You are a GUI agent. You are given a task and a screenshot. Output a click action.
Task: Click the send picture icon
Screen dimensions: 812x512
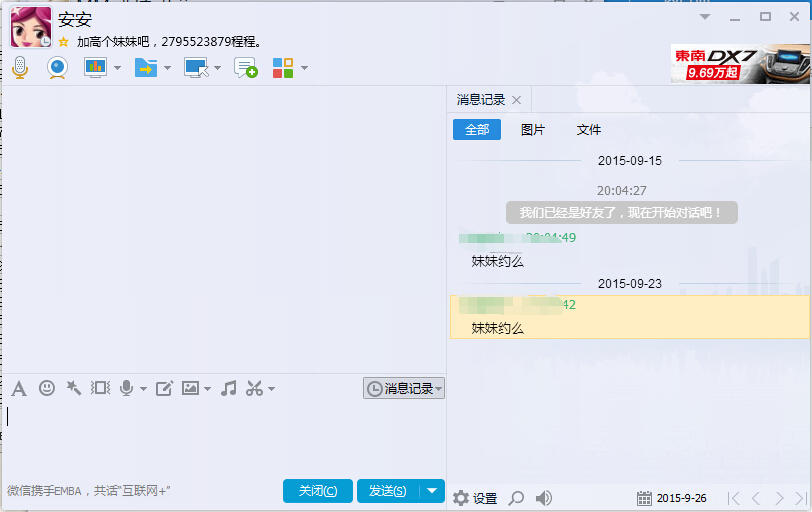[x=191, y=388]
